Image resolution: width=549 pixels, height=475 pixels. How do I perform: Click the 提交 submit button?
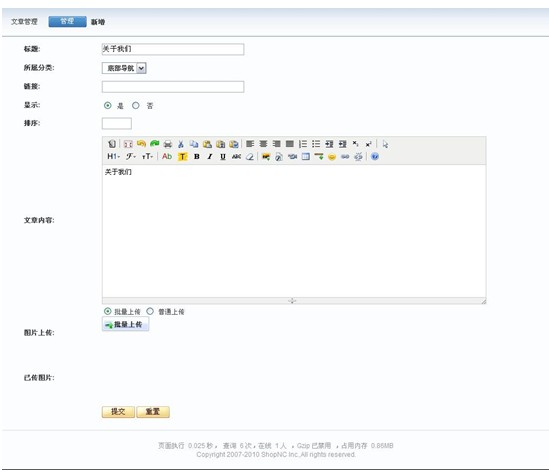click(118, 412)
